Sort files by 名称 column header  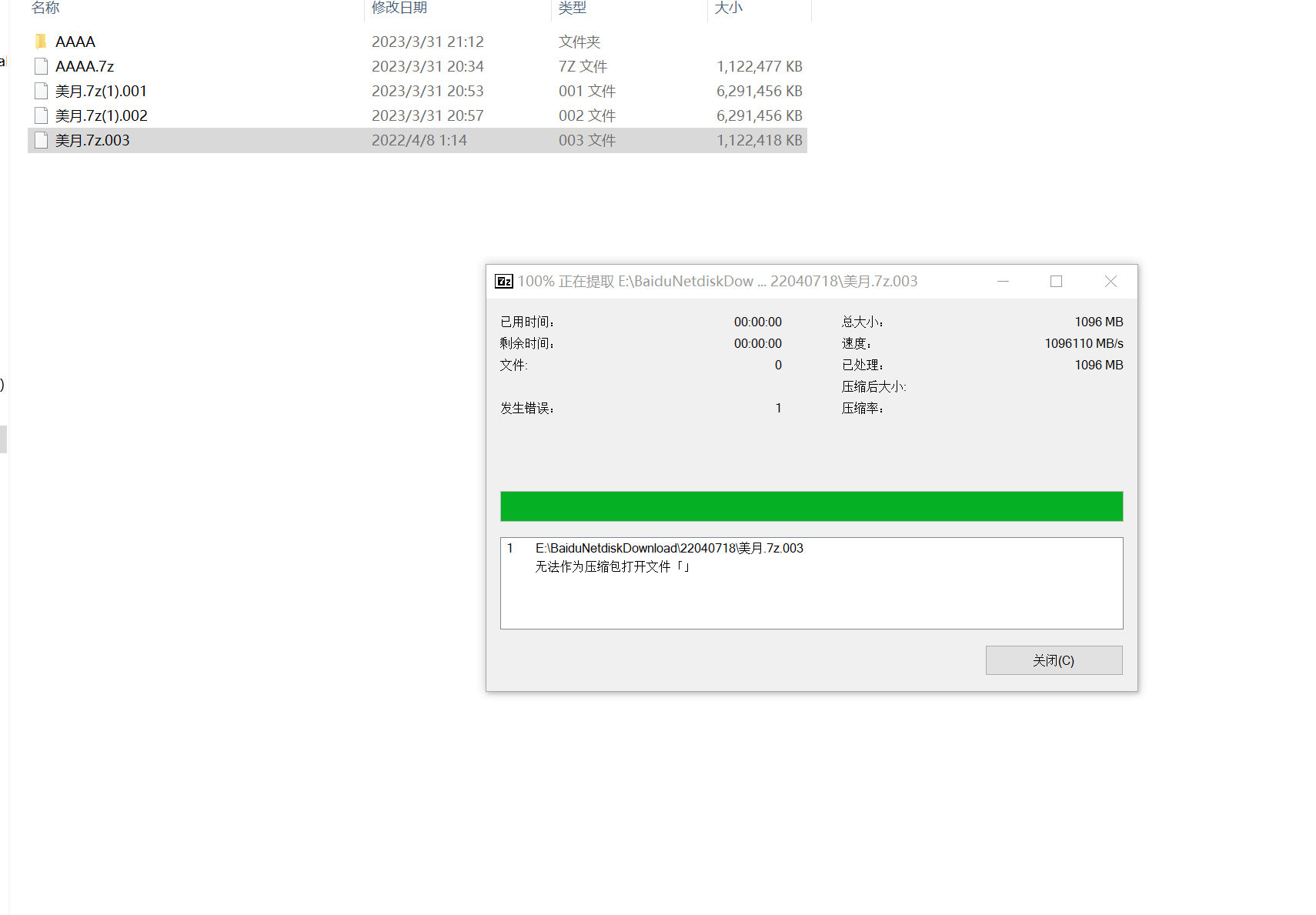coord(45,8)
